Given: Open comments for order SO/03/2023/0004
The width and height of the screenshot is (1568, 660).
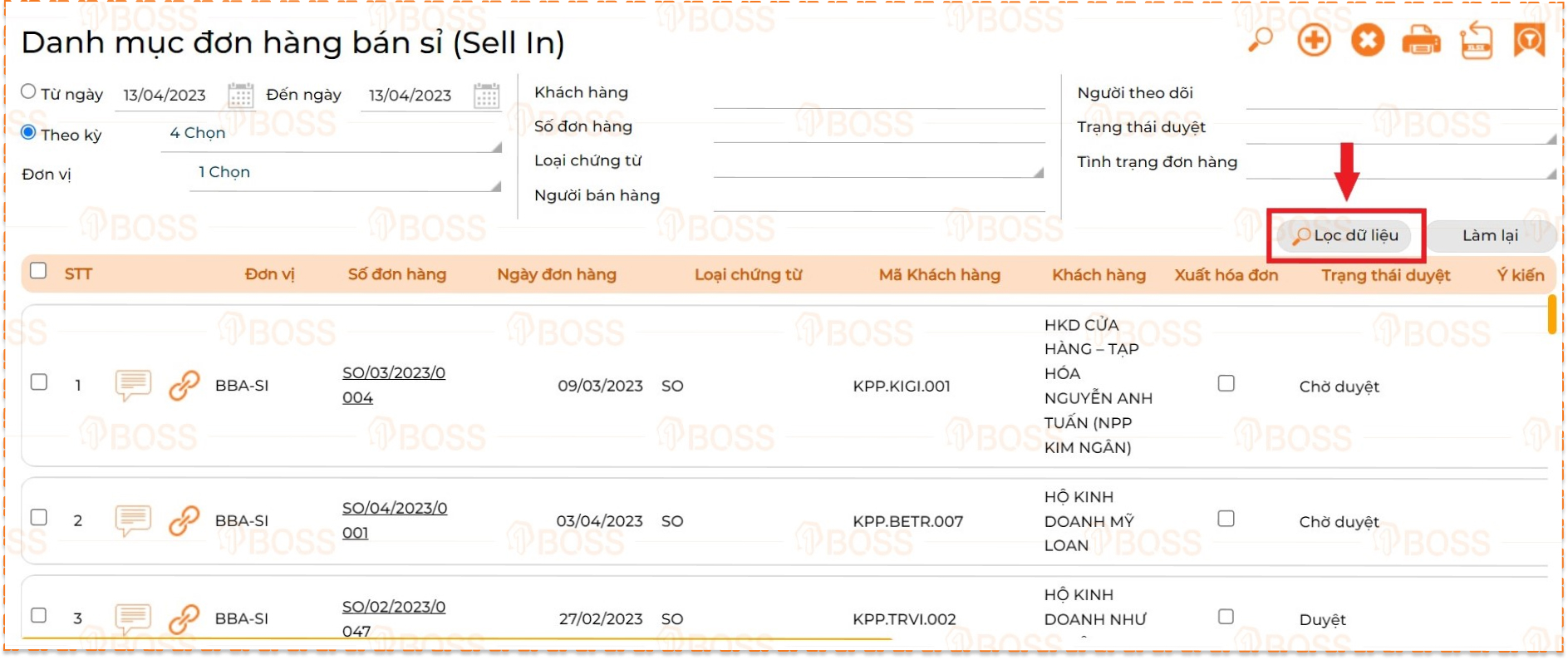Looking at the screenshot, I should [x=133, y=385].
